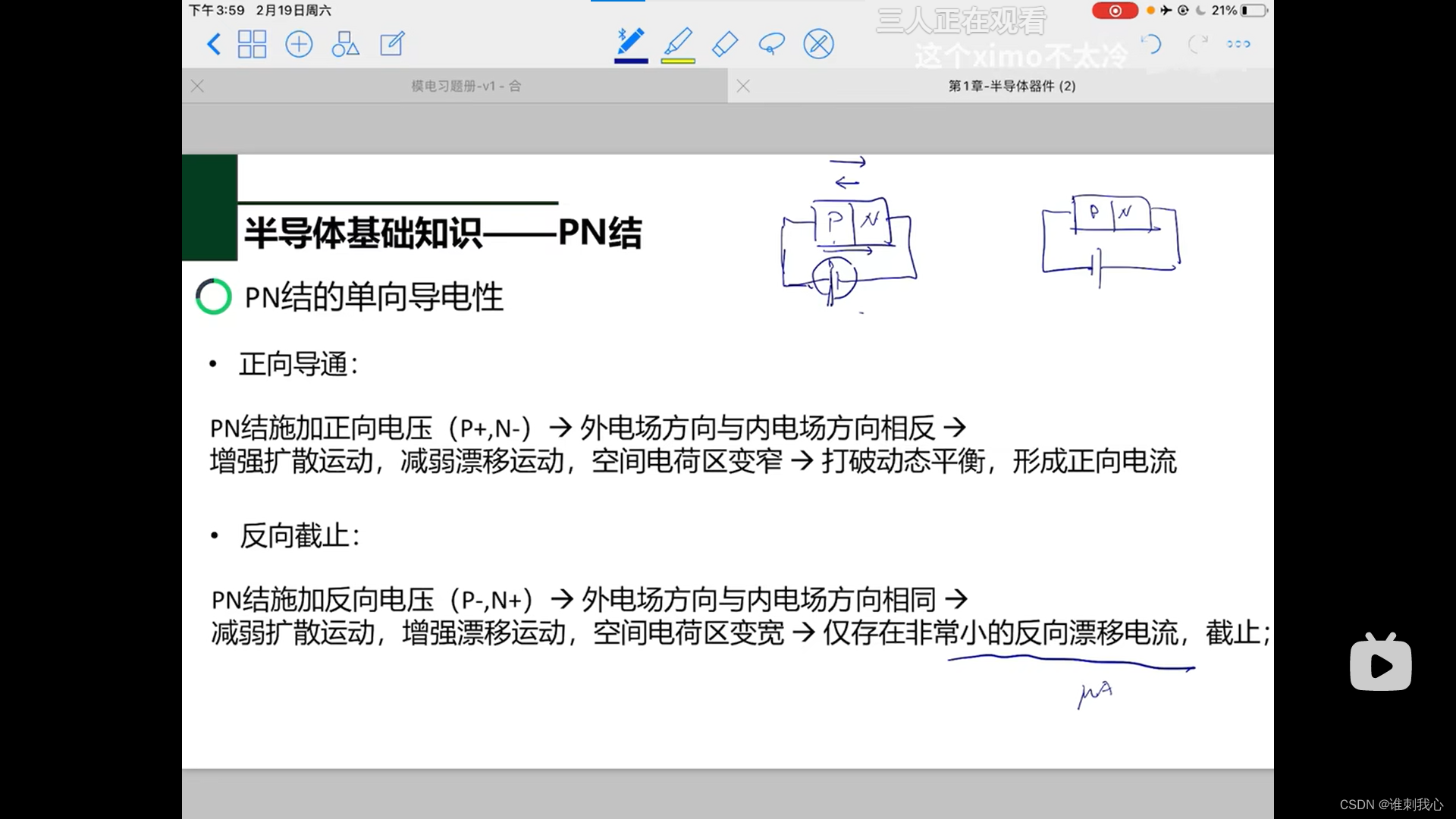Select the blue pen tool
The image size is (1456, 819).
pos(630,42)
